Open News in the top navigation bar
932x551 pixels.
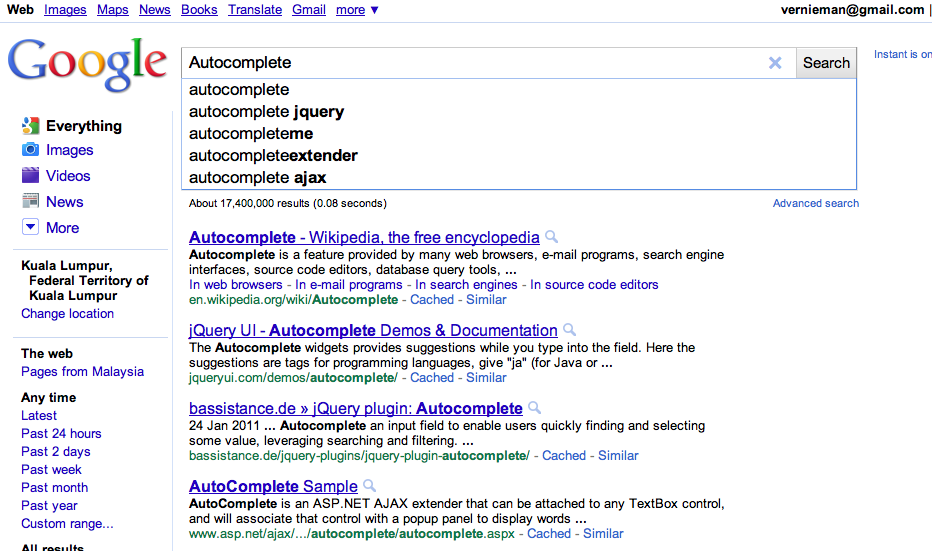pos(155,10)
